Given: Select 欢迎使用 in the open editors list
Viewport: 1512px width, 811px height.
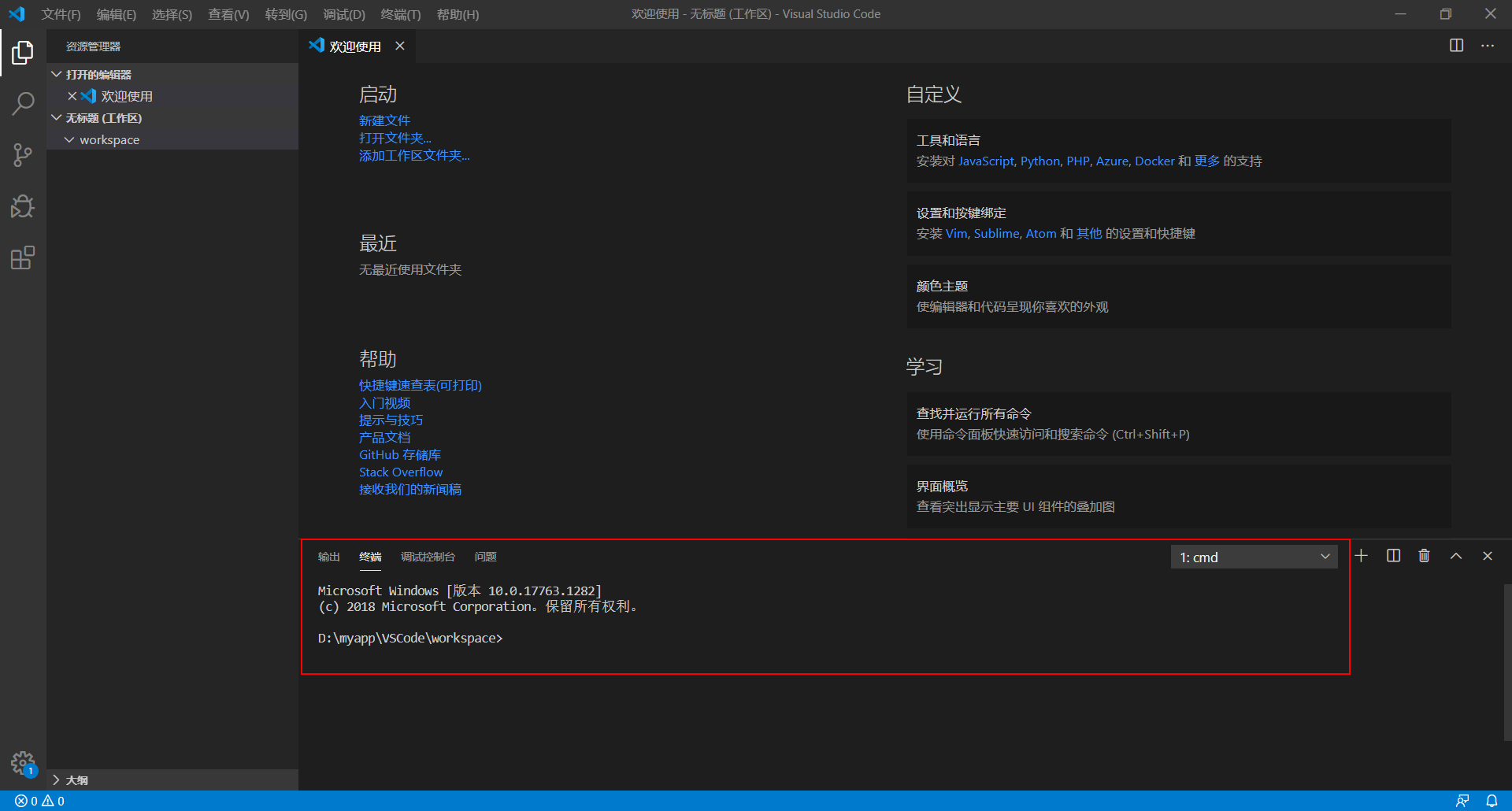Looking at the screenshot, I should [172, 96].
